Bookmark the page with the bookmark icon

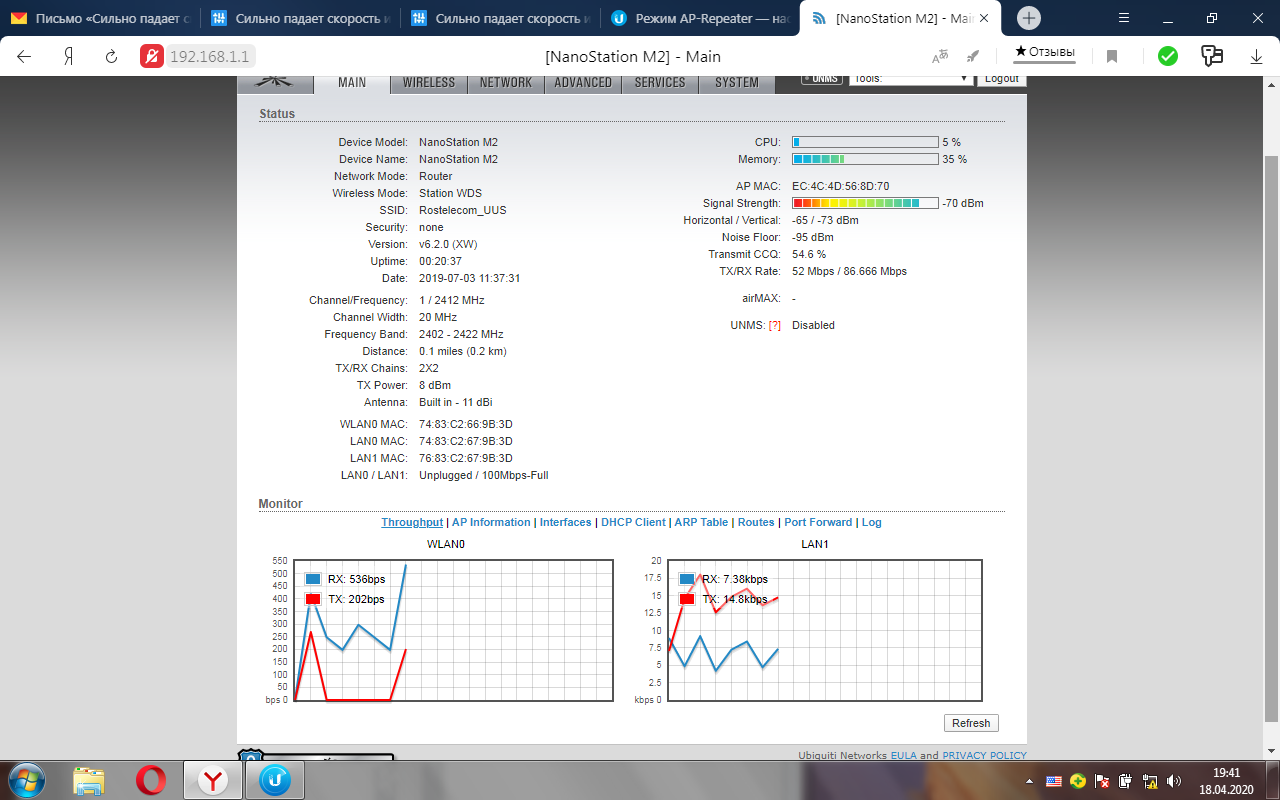[x=1111, y=57]
